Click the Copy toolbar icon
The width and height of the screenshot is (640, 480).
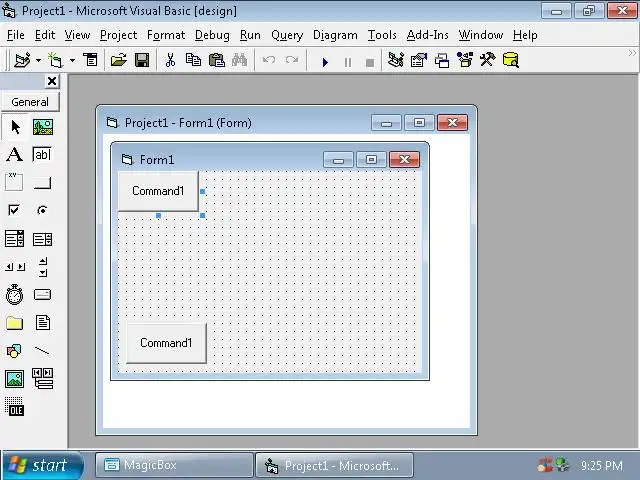click(x=193, y=60)
